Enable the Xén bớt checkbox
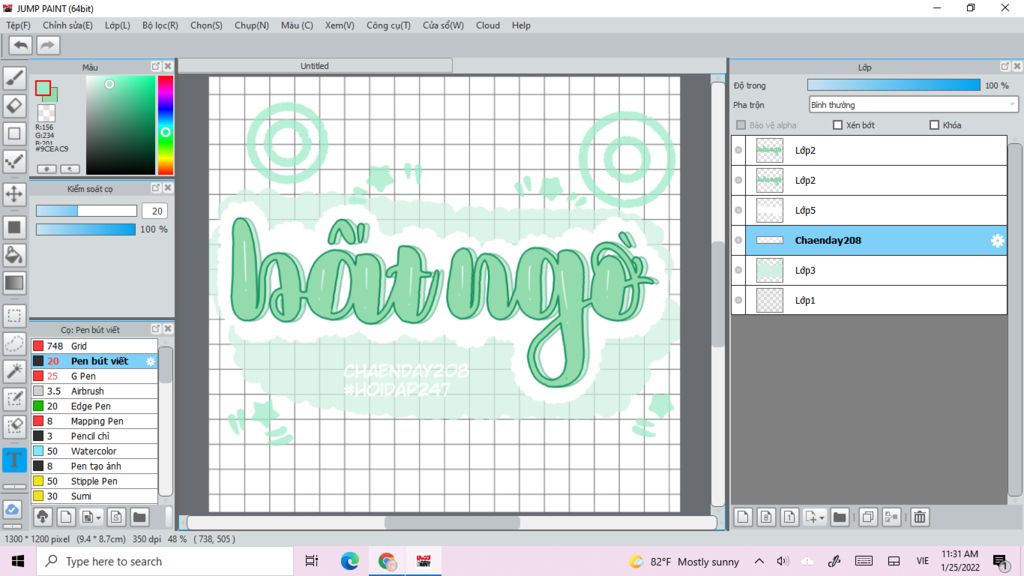 click(838, 125)
